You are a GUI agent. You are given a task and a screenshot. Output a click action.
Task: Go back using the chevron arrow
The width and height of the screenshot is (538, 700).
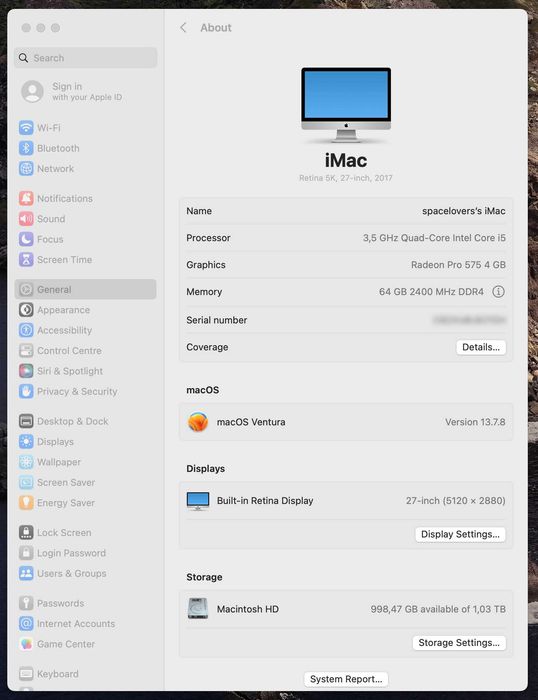click(183, 28)
